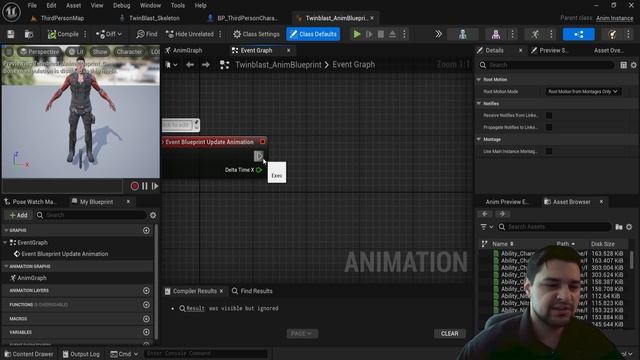The image size is (640, 360).
Task: Navigate back in graph history
Action: coord(190,65)
